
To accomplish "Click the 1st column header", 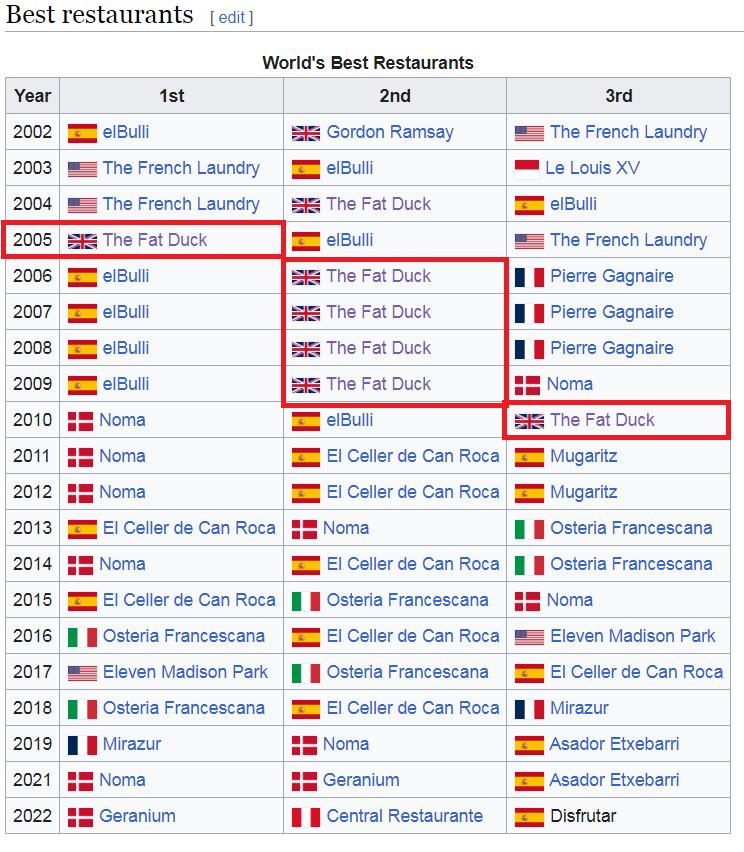I will coord(172,96).
